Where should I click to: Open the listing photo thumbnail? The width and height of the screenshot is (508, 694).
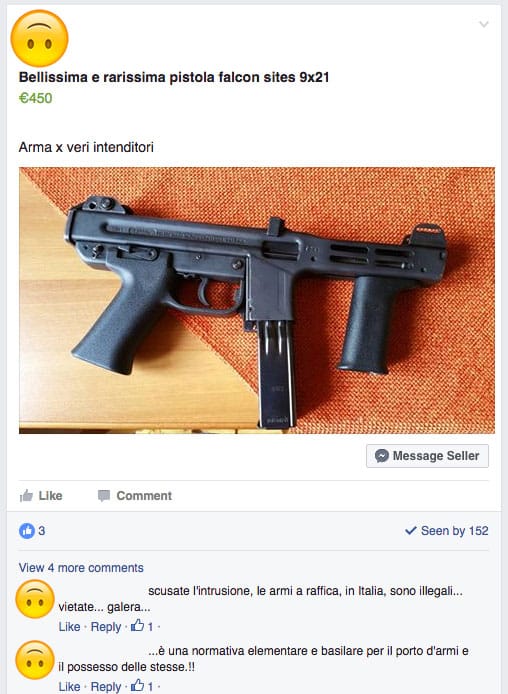click(x=257, y=300)
